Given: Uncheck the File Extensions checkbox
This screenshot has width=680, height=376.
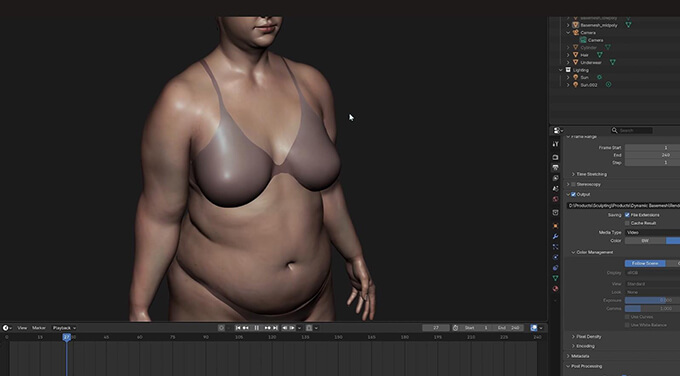Looking at the screenshot, I should [627, 215].
